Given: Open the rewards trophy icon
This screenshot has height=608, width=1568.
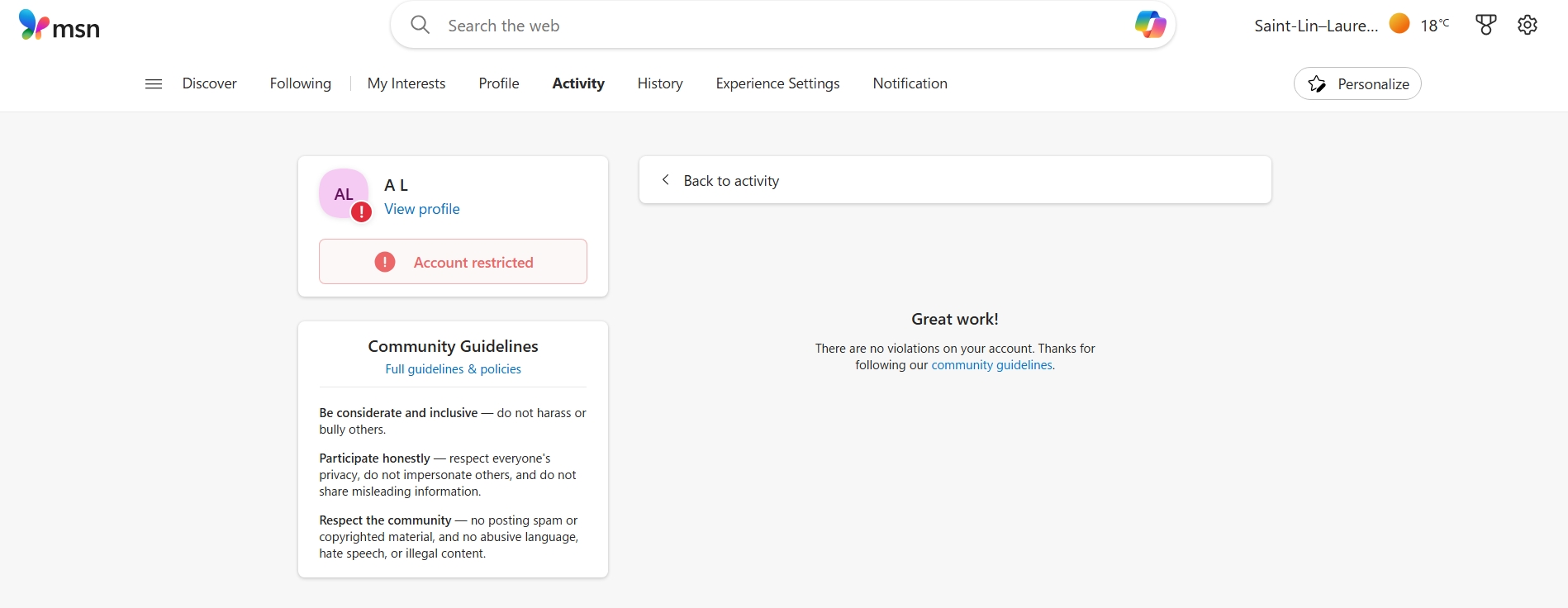Looking at the screenshot, I should pos(1485,25).
